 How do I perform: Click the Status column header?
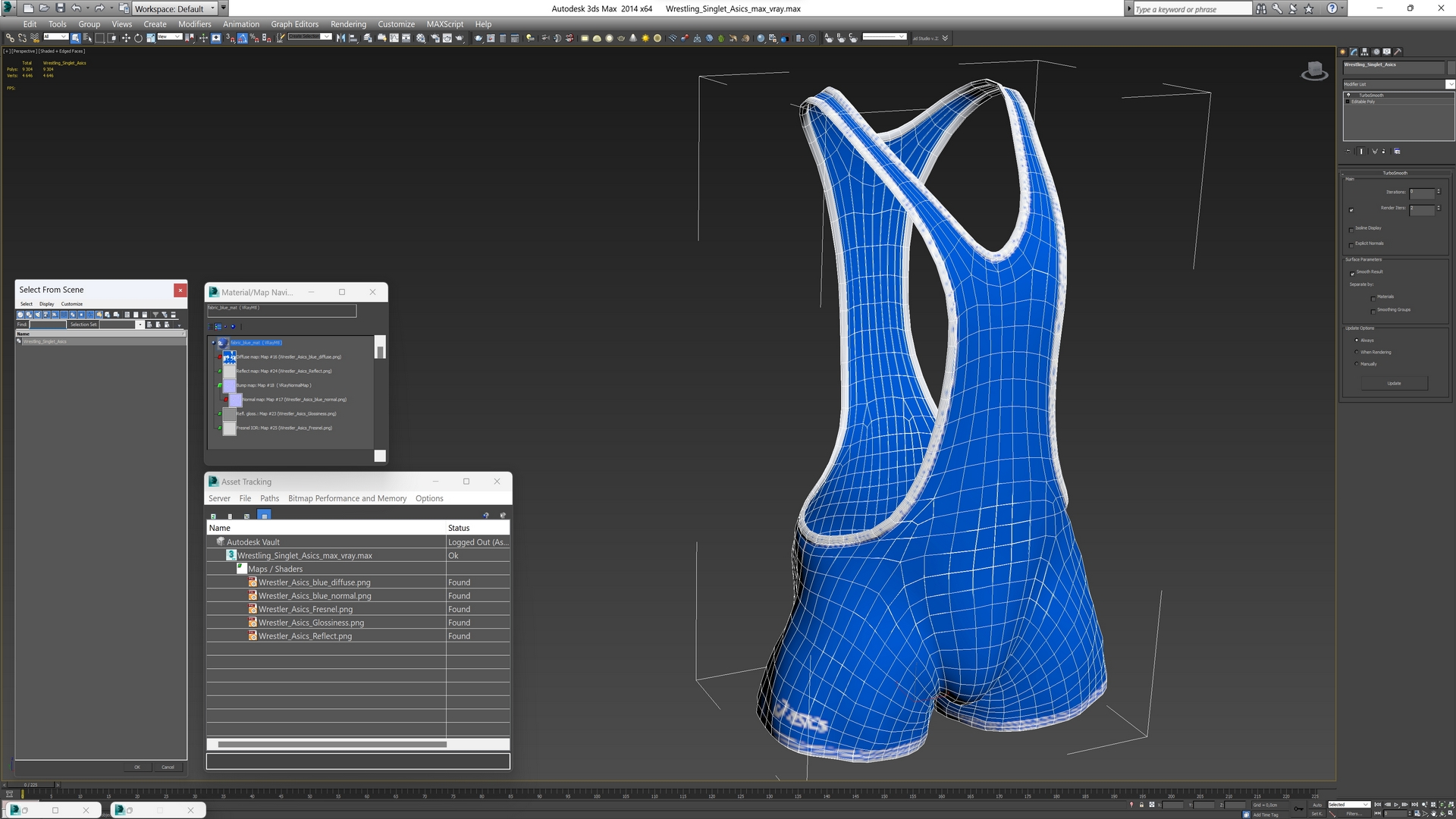[478, 528]
